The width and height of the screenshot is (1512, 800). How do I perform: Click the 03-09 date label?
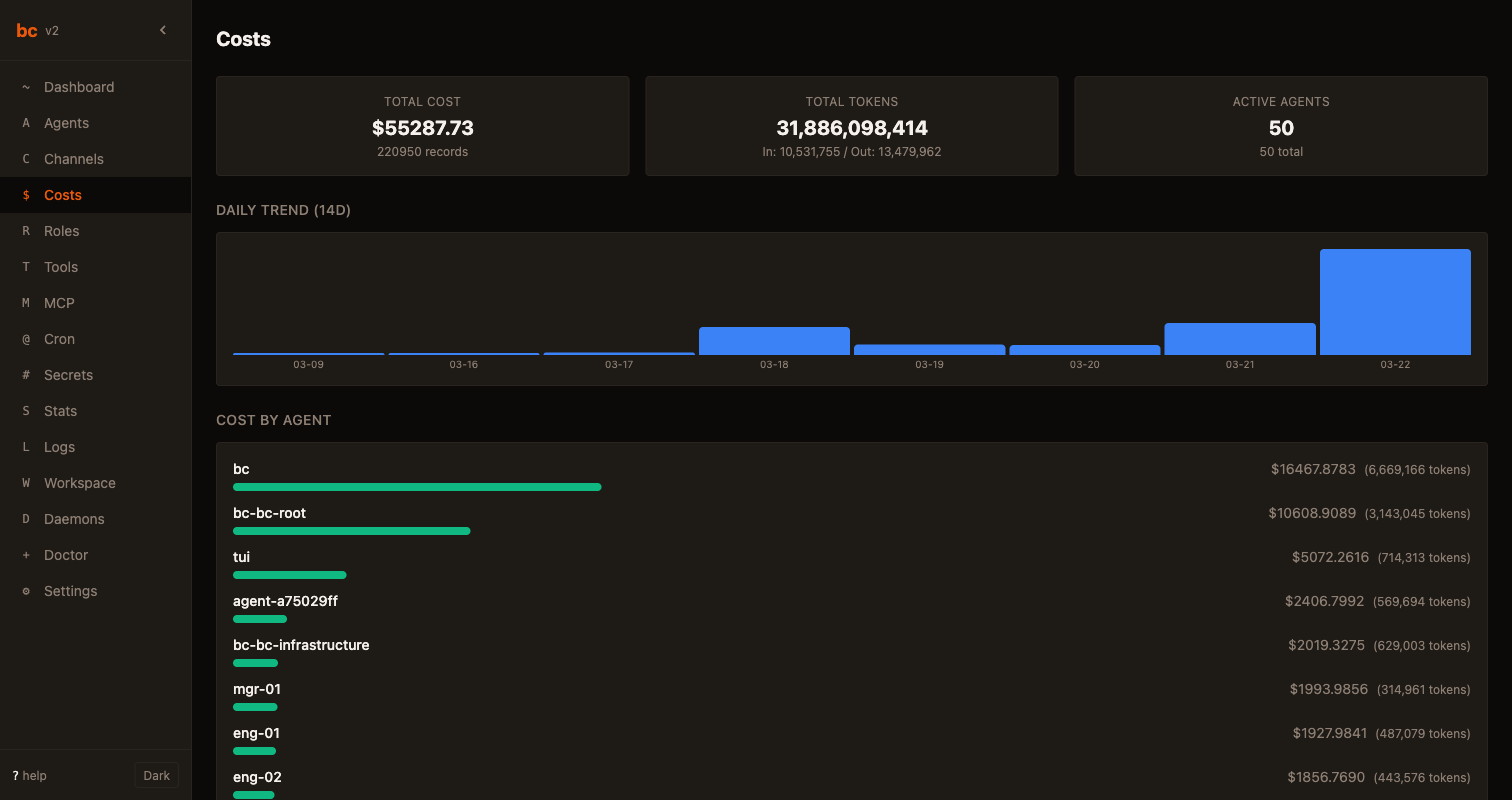pyautogui.click(x=308, y=365)
